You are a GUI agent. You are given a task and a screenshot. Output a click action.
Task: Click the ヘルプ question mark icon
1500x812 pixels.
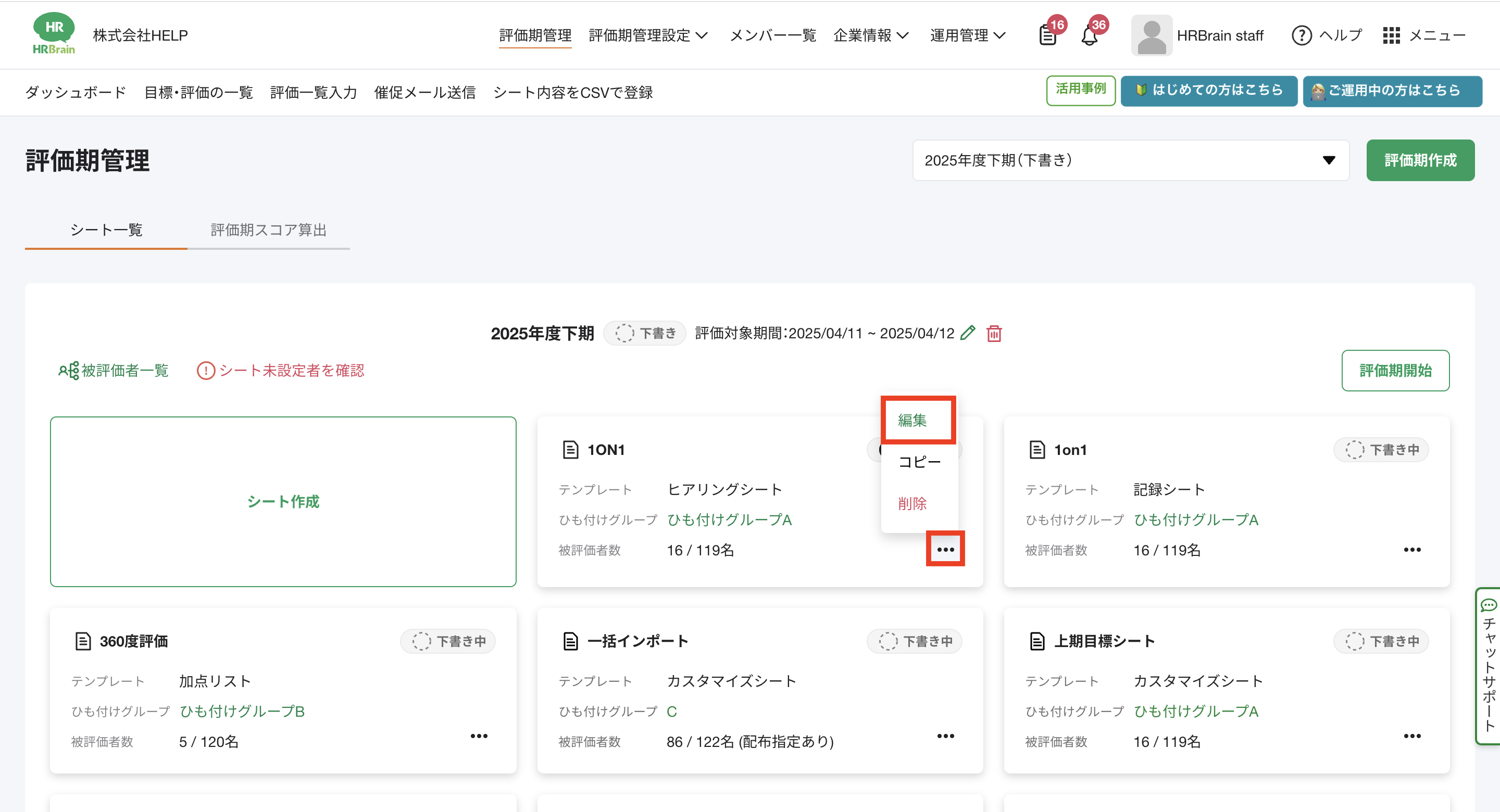(1302, 35)
